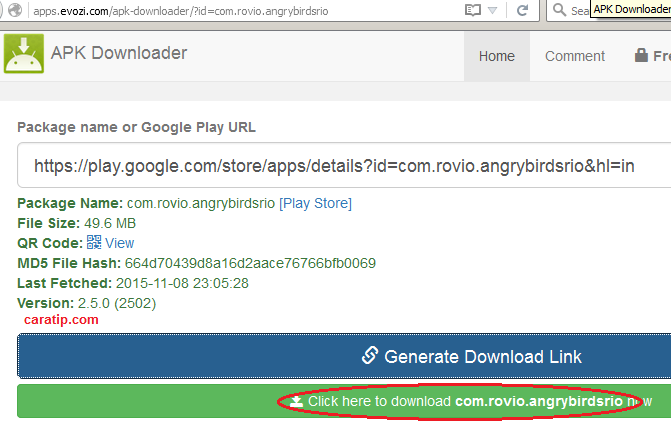This screenshot has height=423, width=671.
Task: Select package name text com.rovio.angrybirdsrio
Action: pyautogui.click(x=201, y=203)
